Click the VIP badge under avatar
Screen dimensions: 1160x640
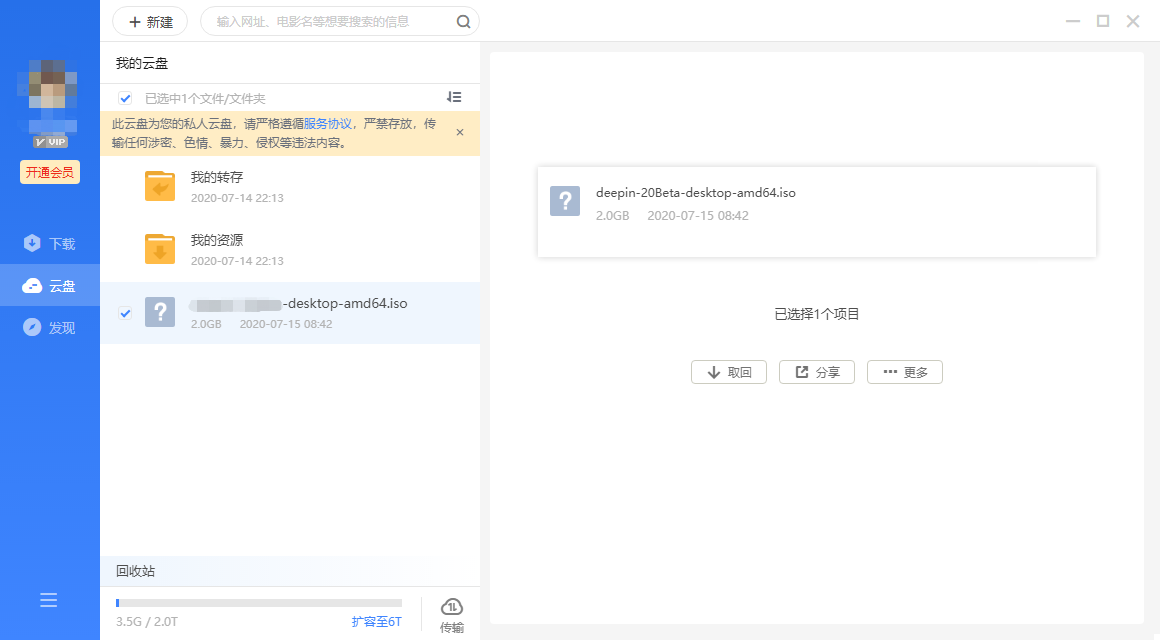pyautogui.click(x=50, y=142)
